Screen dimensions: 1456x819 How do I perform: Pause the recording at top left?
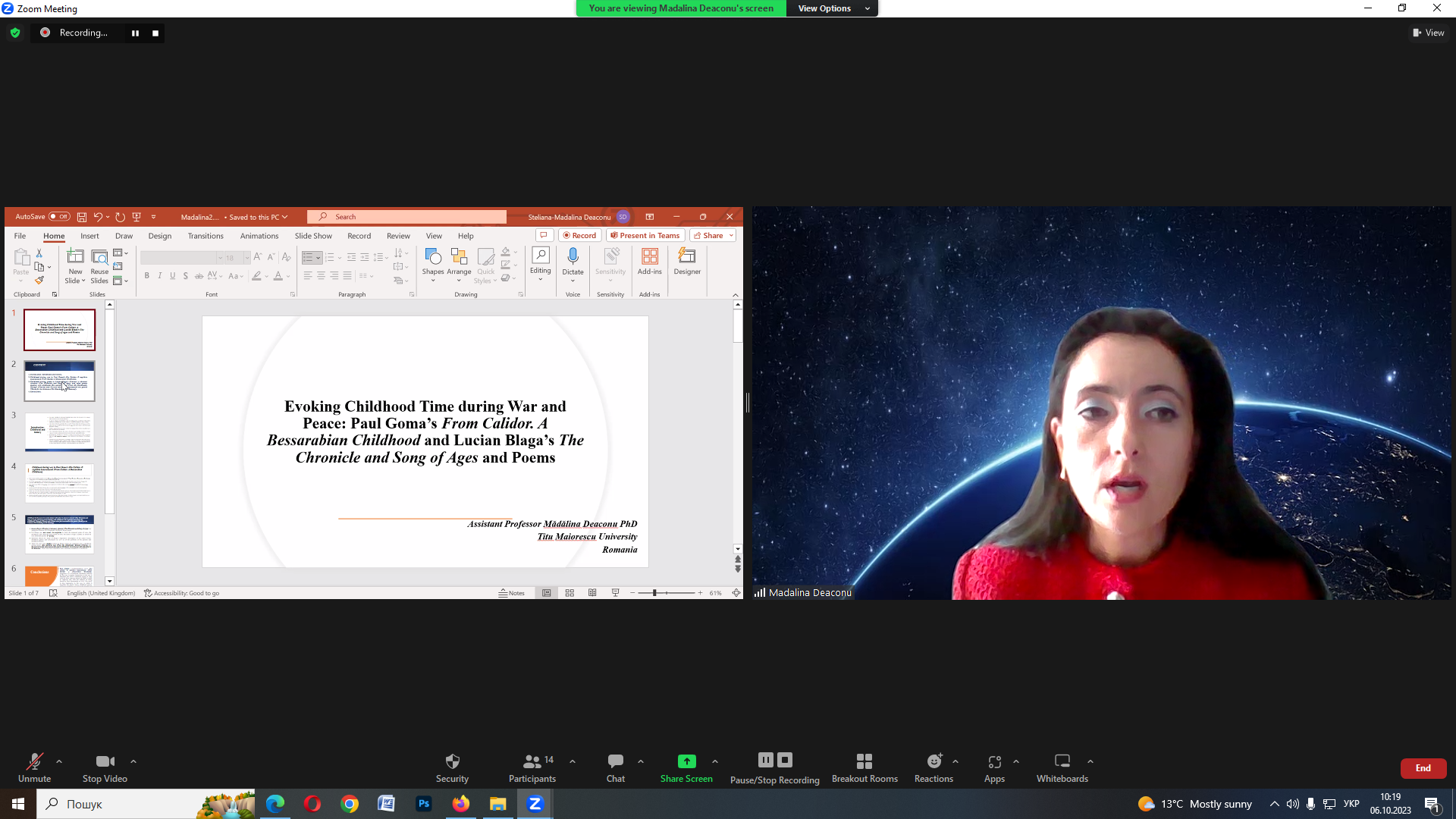(x=135, y=33)
